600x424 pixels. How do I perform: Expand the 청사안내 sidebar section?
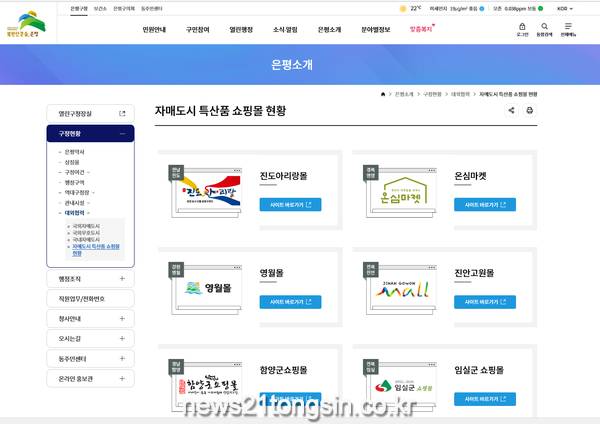(x=122, y=319)
